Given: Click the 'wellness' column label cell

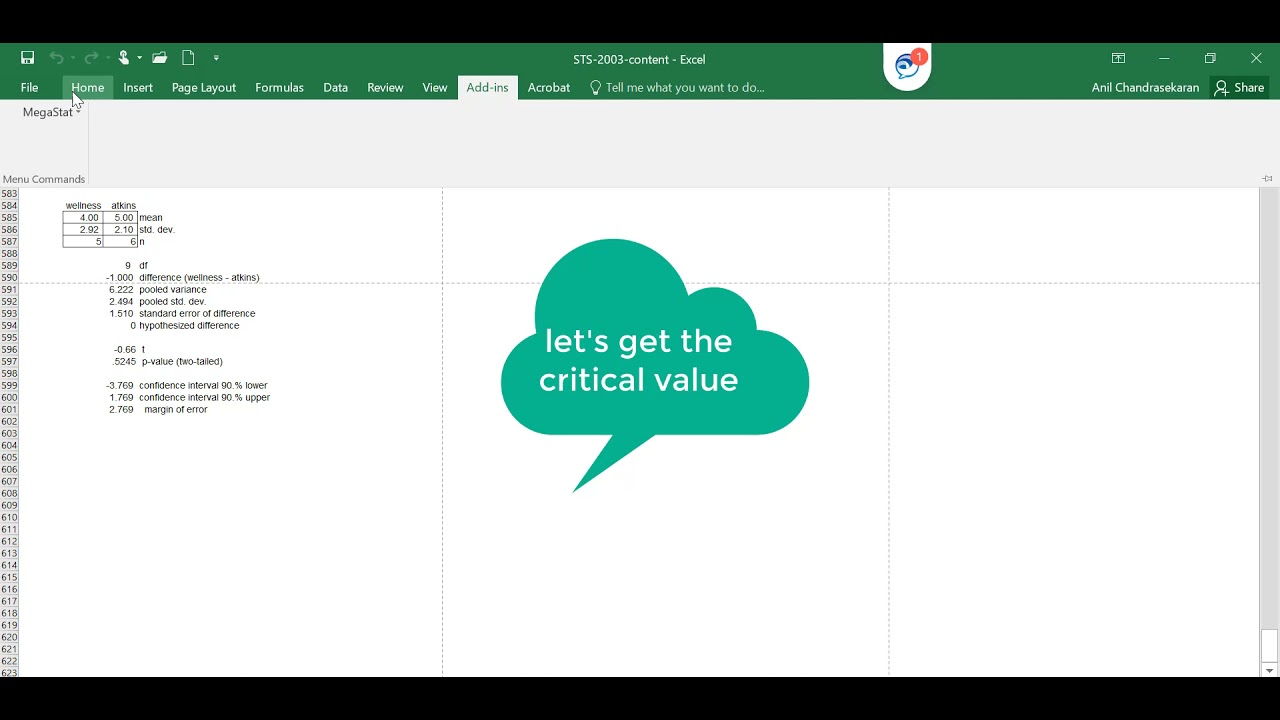Looking at the screenshot, I should click(83, 205).
